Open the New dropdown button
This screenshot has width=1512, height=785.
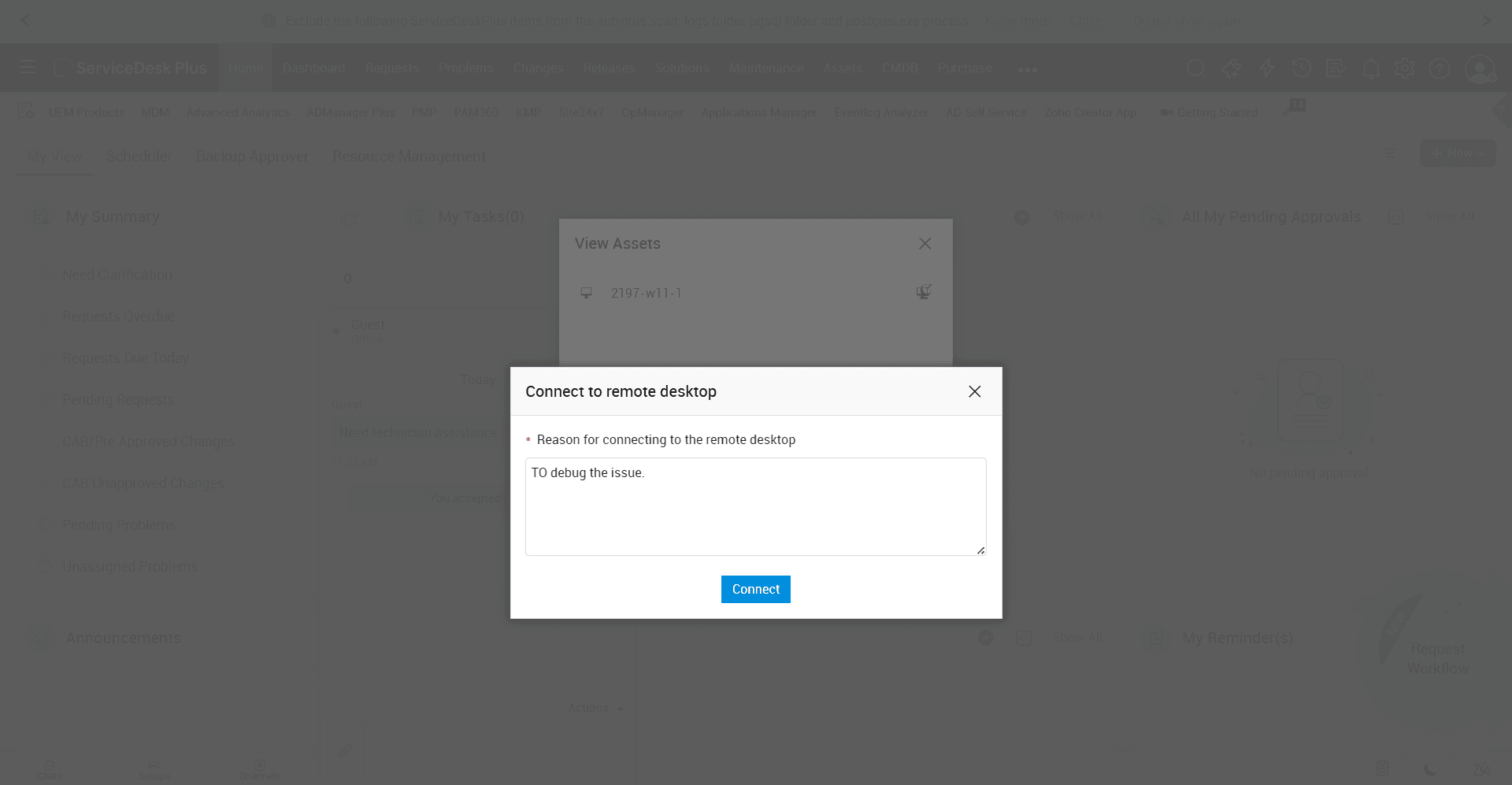1458,154
